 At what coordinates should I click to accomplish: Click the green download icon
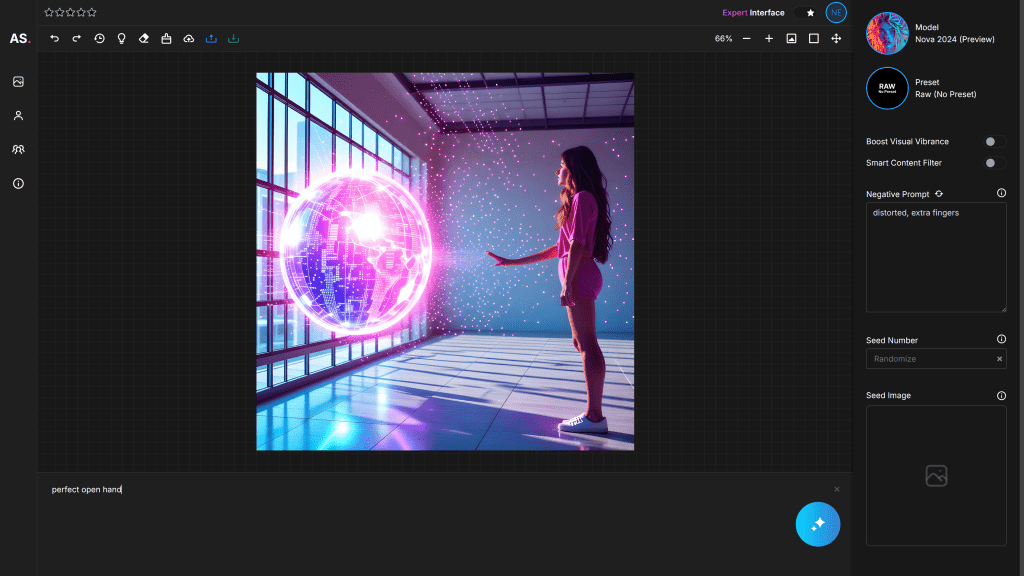click(233, 39)
